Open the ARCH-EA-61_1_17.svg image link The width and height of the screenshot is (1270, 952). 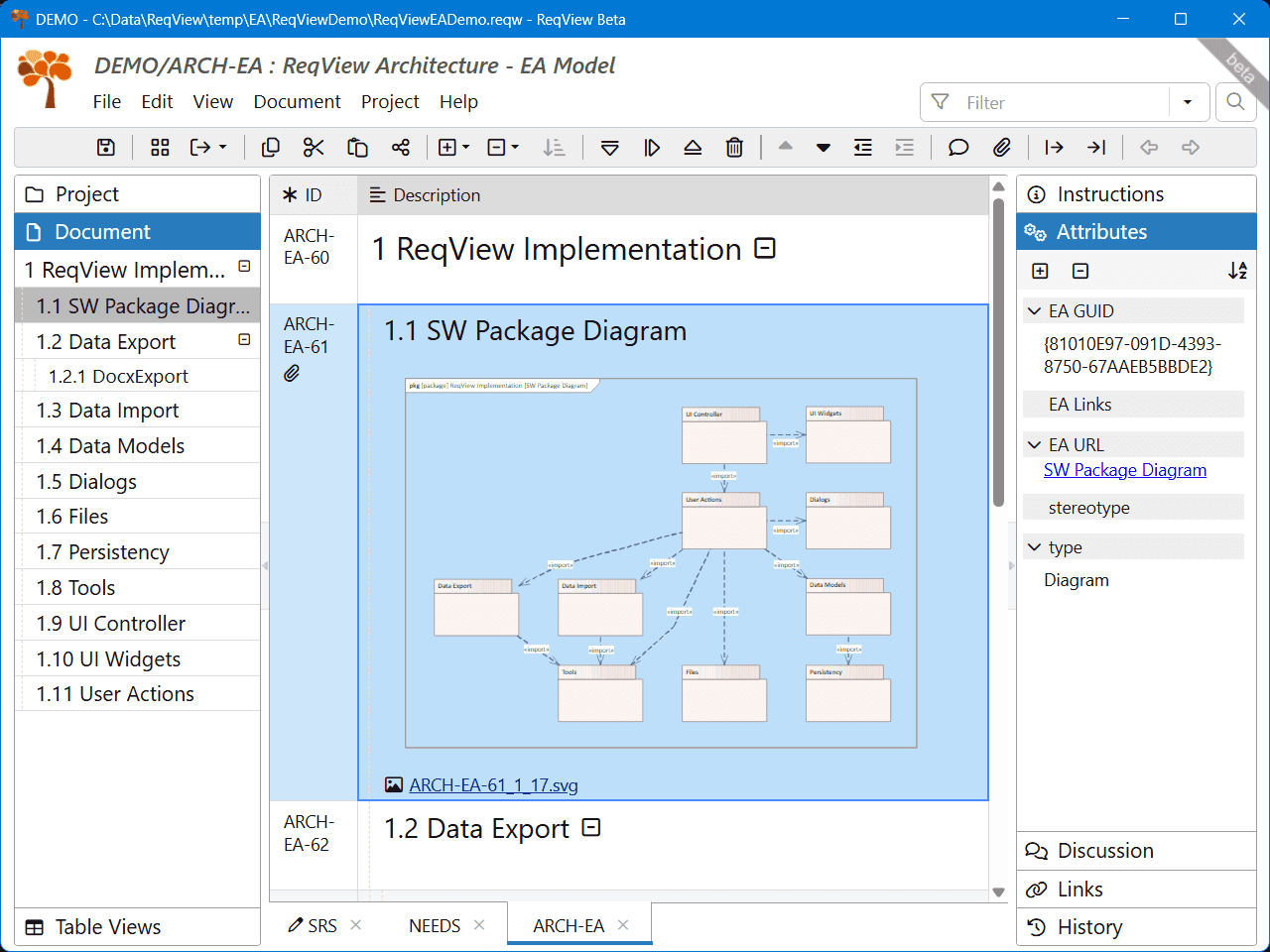coord(493,784)
